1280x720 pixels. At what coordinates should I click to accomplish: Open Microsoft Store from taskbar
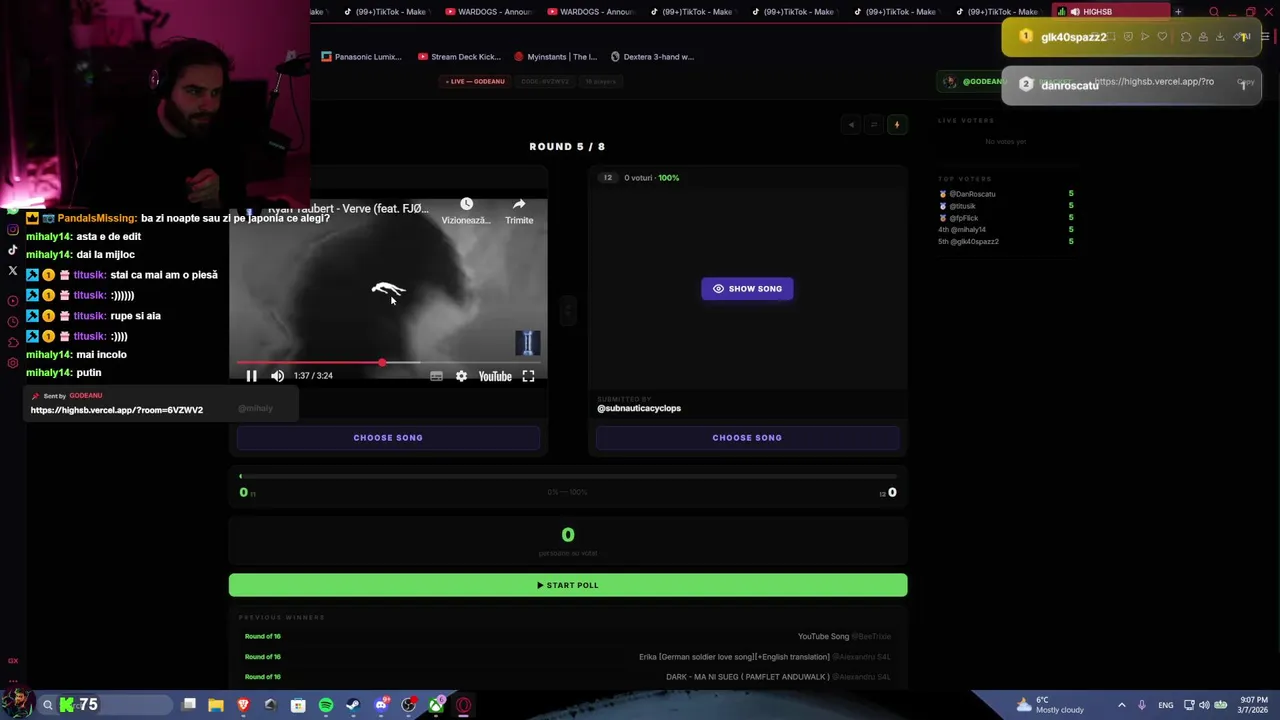click(x=298, y=705)
